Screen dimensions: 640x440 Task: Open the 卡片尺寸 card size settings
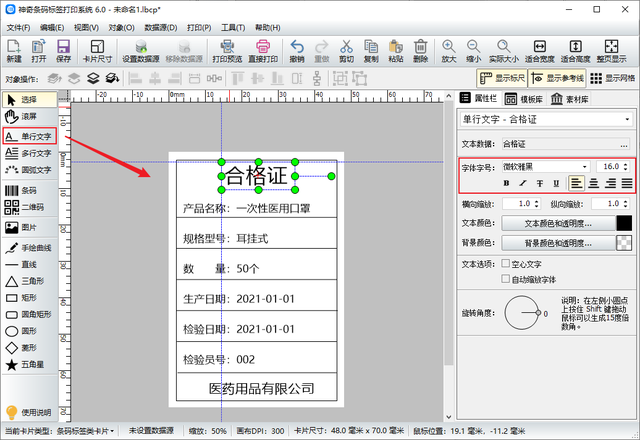pyautogui.click(x=97, y=51)
